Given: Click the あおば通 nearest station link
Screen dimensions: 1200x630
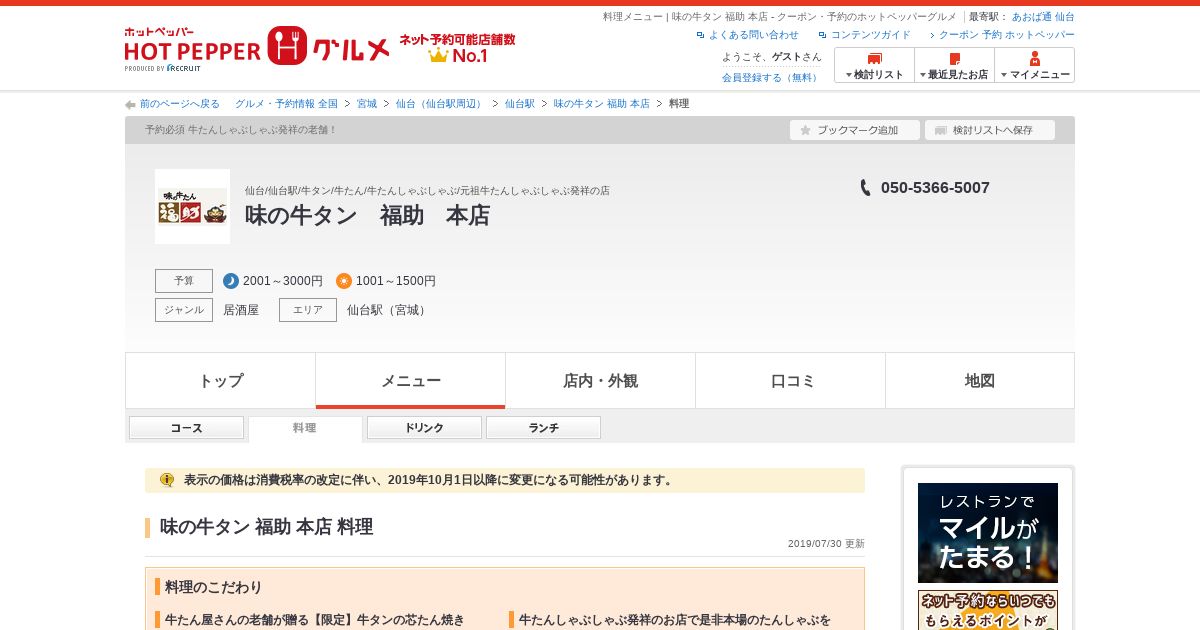Looking at the screenshot, I should (x=1031, y=17).
